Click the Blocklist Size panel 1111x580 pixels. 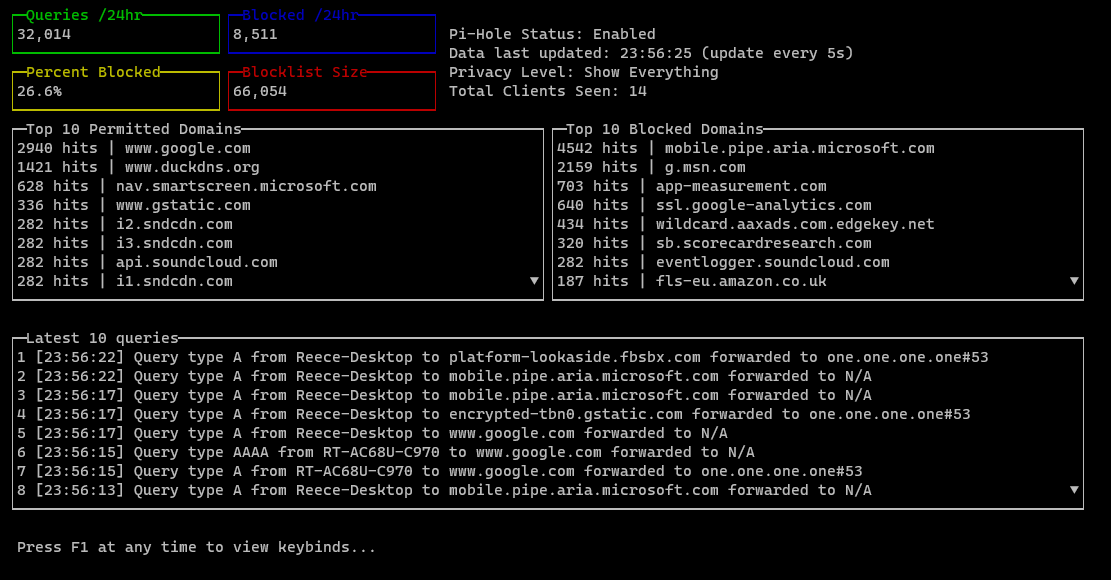331,91
